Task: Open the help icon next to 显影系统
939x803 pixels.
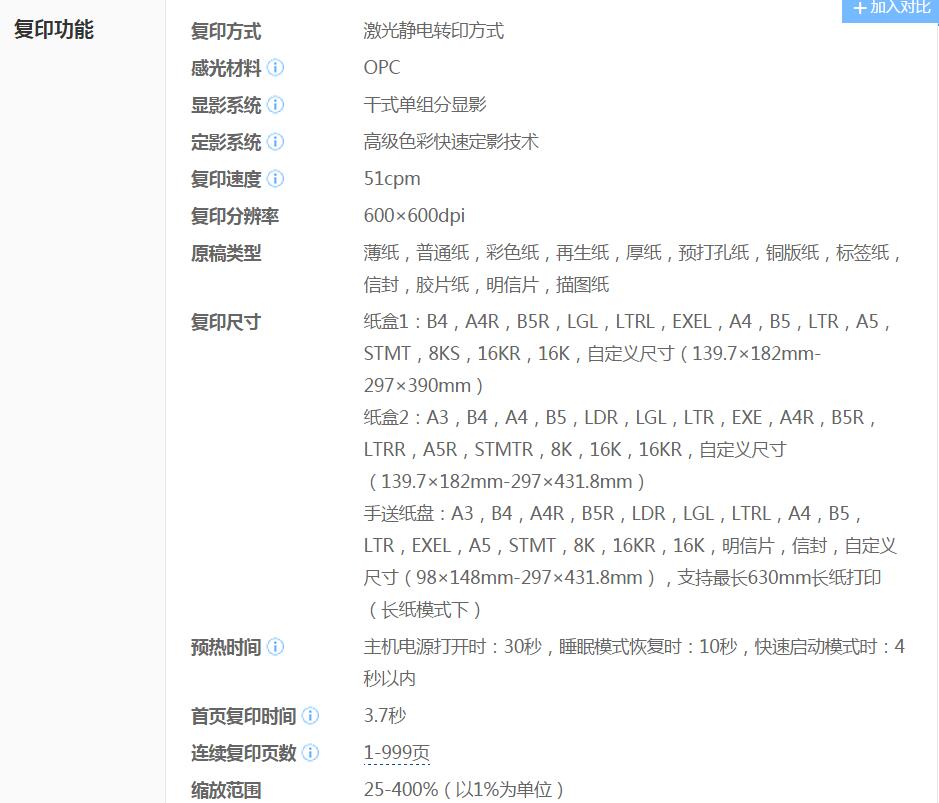Action: 275,105
